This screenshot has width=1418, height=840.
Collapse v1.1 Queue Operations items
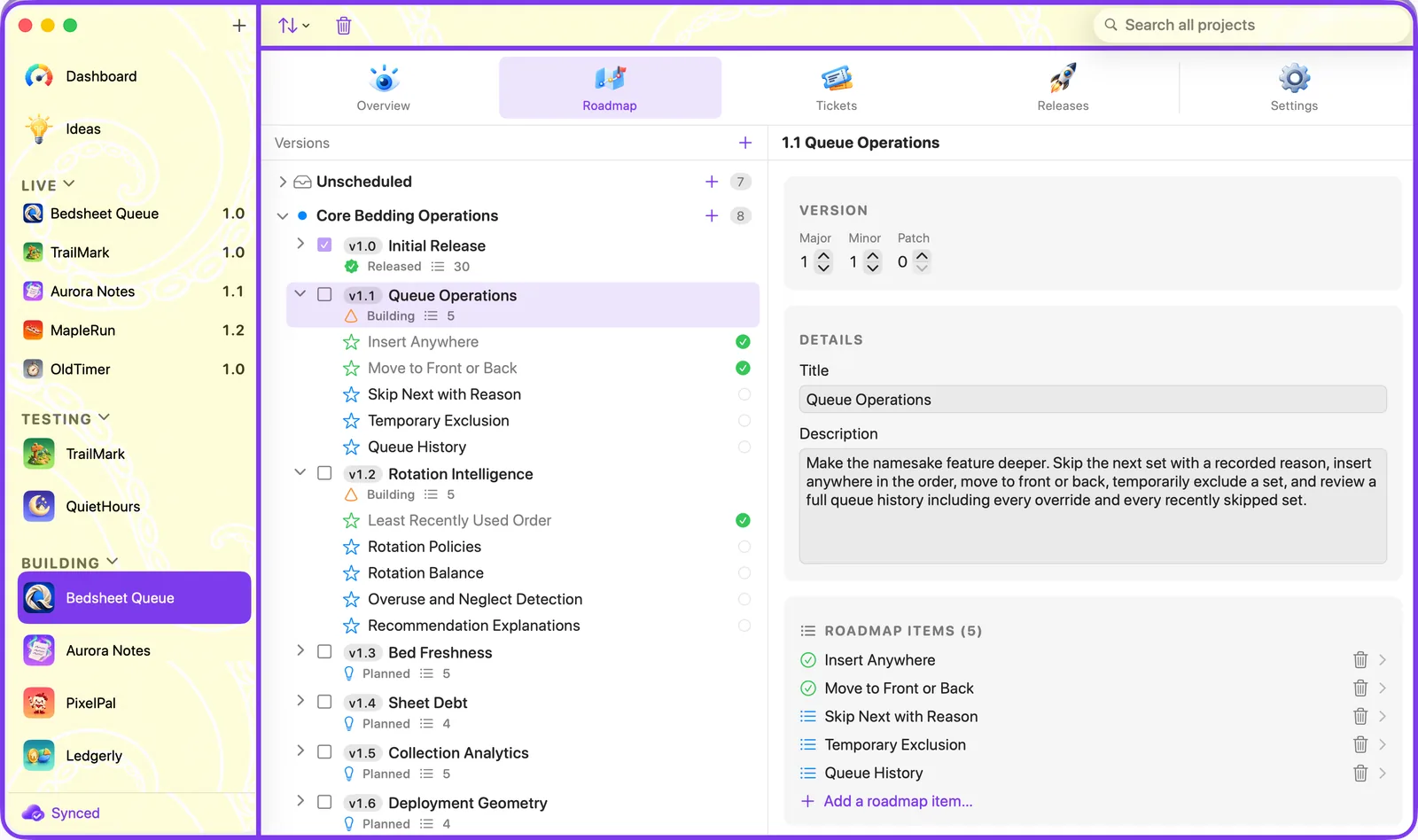coord(300,293)
